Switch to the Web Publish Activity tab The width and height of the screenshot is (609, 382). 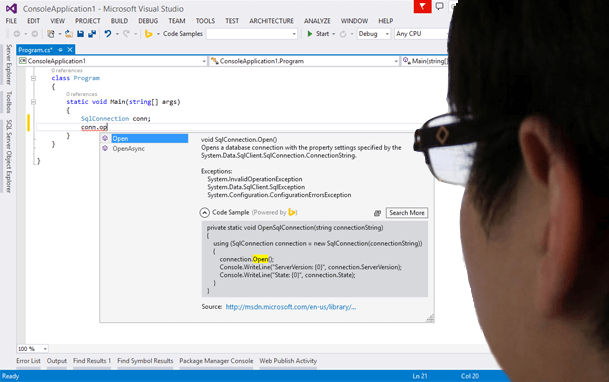click(288, 361)
